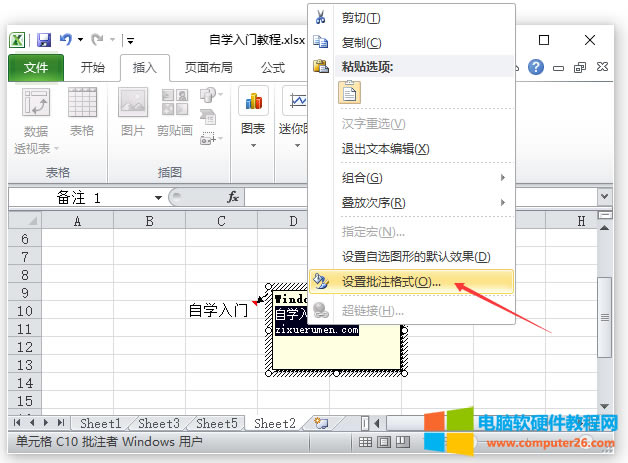Select row 10 header
The width and height of the screenshot is (628, 463).
pos(25,311)
